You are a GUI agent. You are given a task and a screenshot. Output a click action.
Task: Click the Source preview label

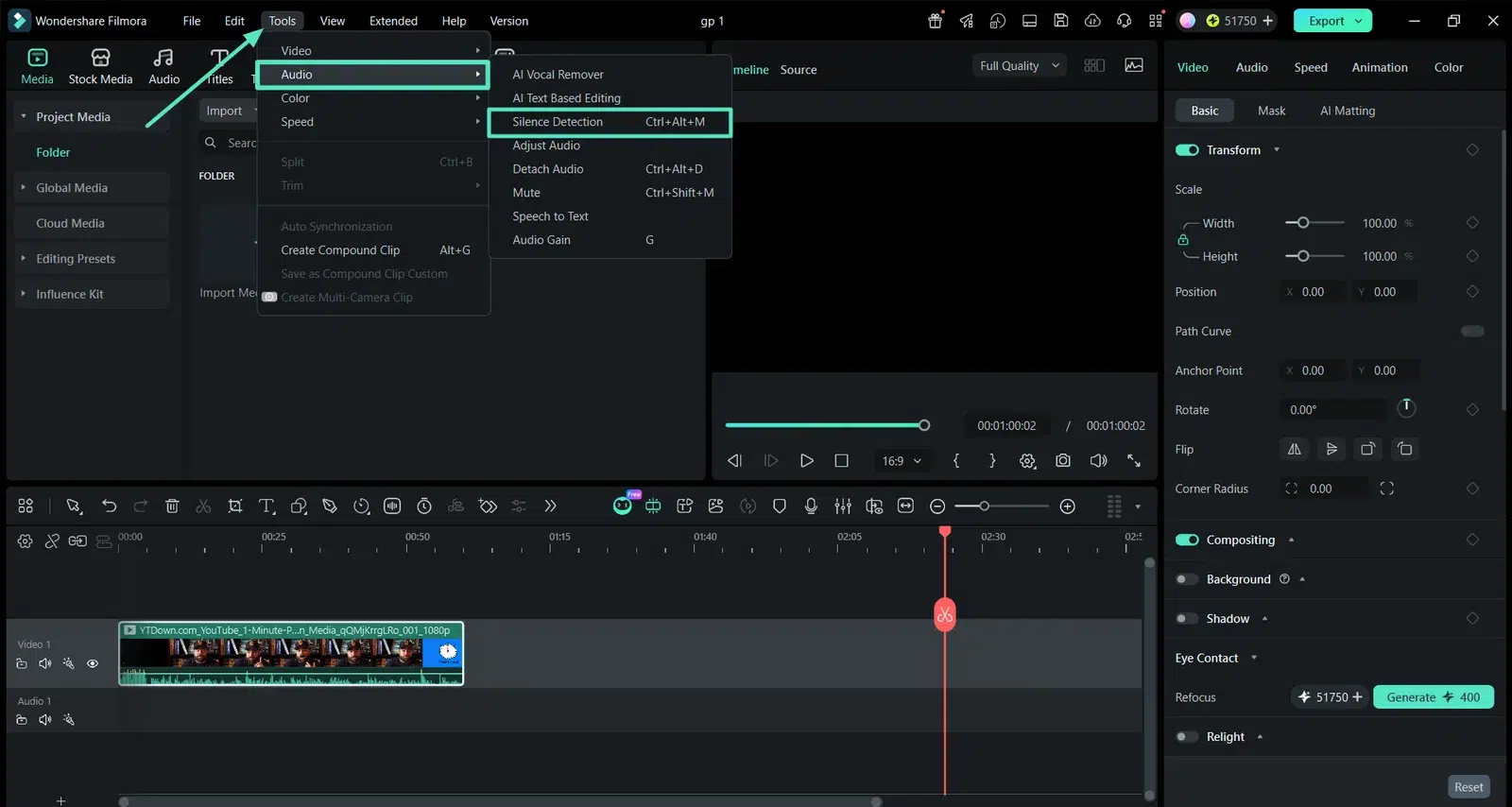799,70
